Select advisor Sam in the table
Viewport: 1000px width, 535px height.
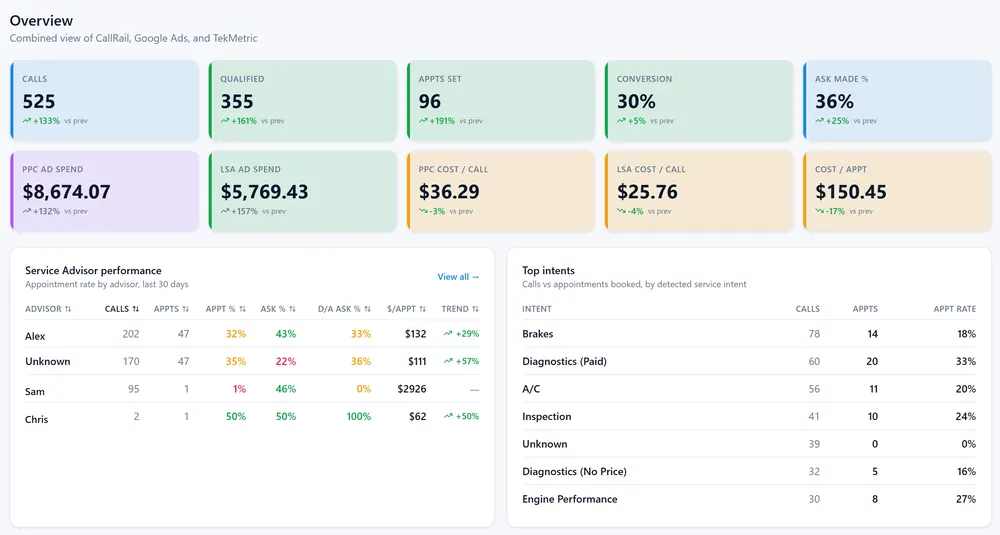34,392
